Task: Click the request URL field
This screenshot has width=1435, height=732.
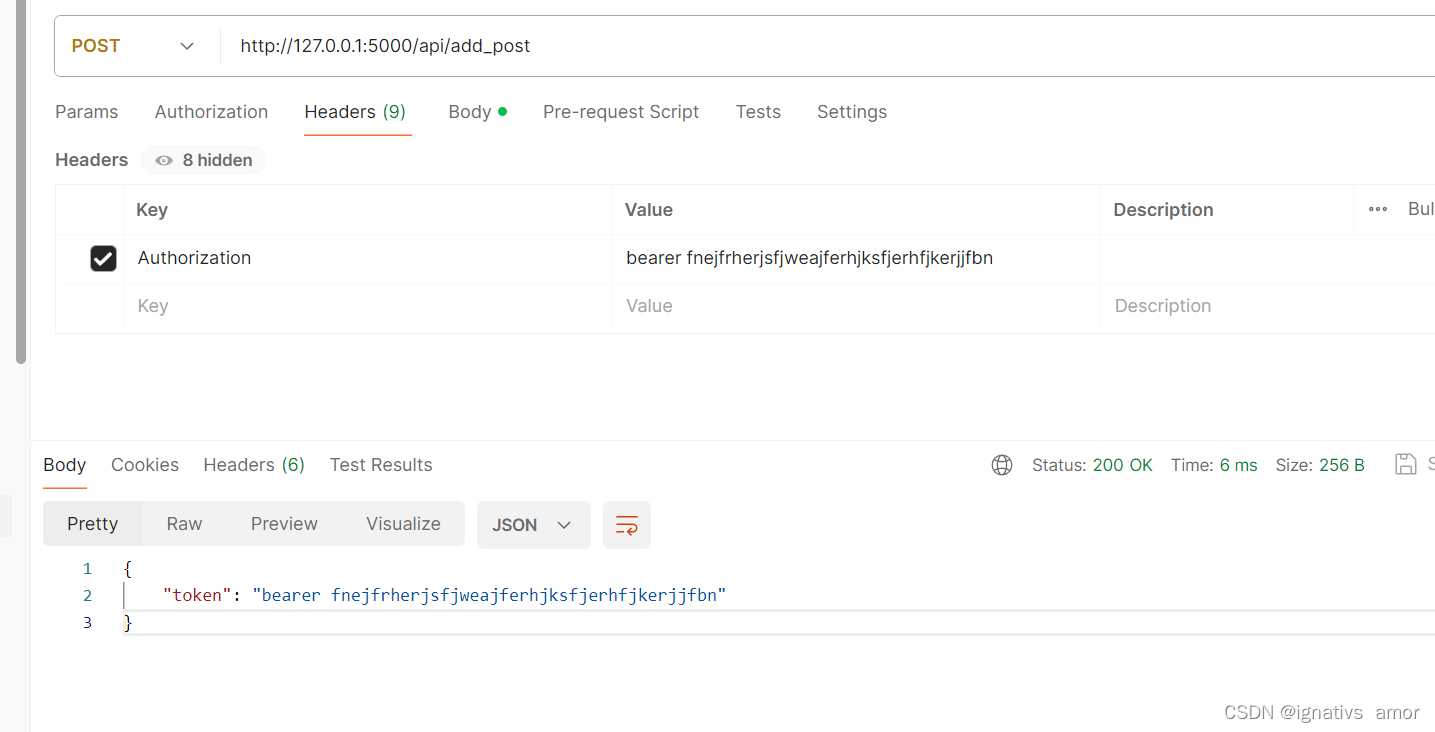Action: tap(828, 46)
